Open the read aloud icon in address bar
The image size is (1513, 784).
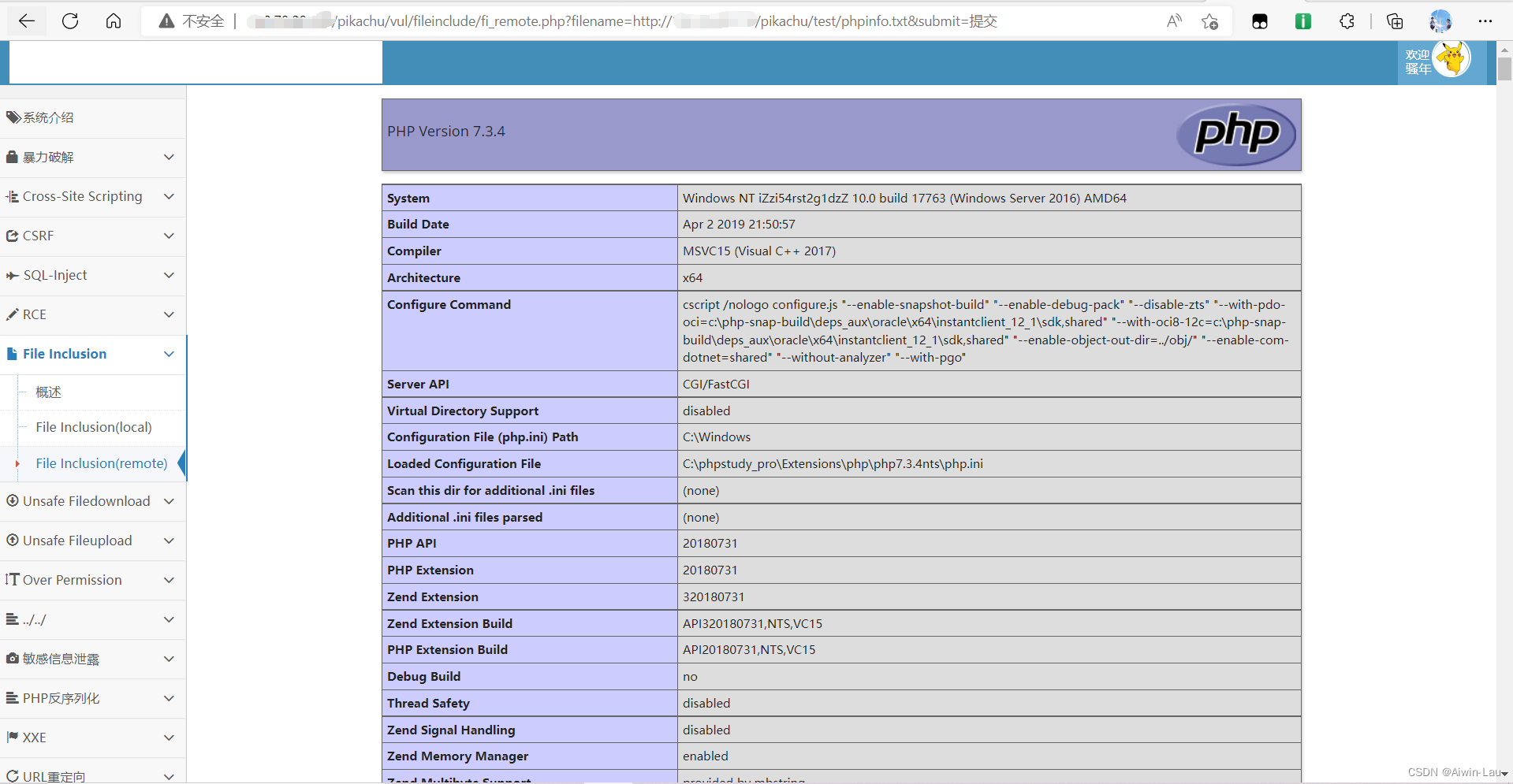click(1174, 21)
